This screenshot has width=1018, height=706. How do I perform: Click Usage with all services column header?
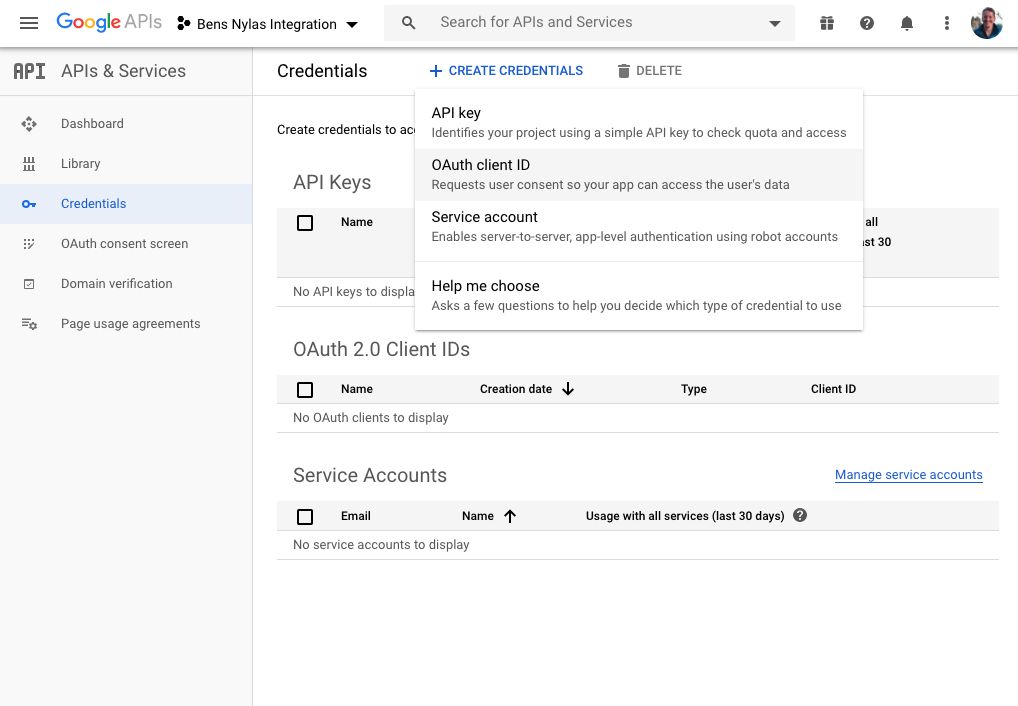[685, 516]
